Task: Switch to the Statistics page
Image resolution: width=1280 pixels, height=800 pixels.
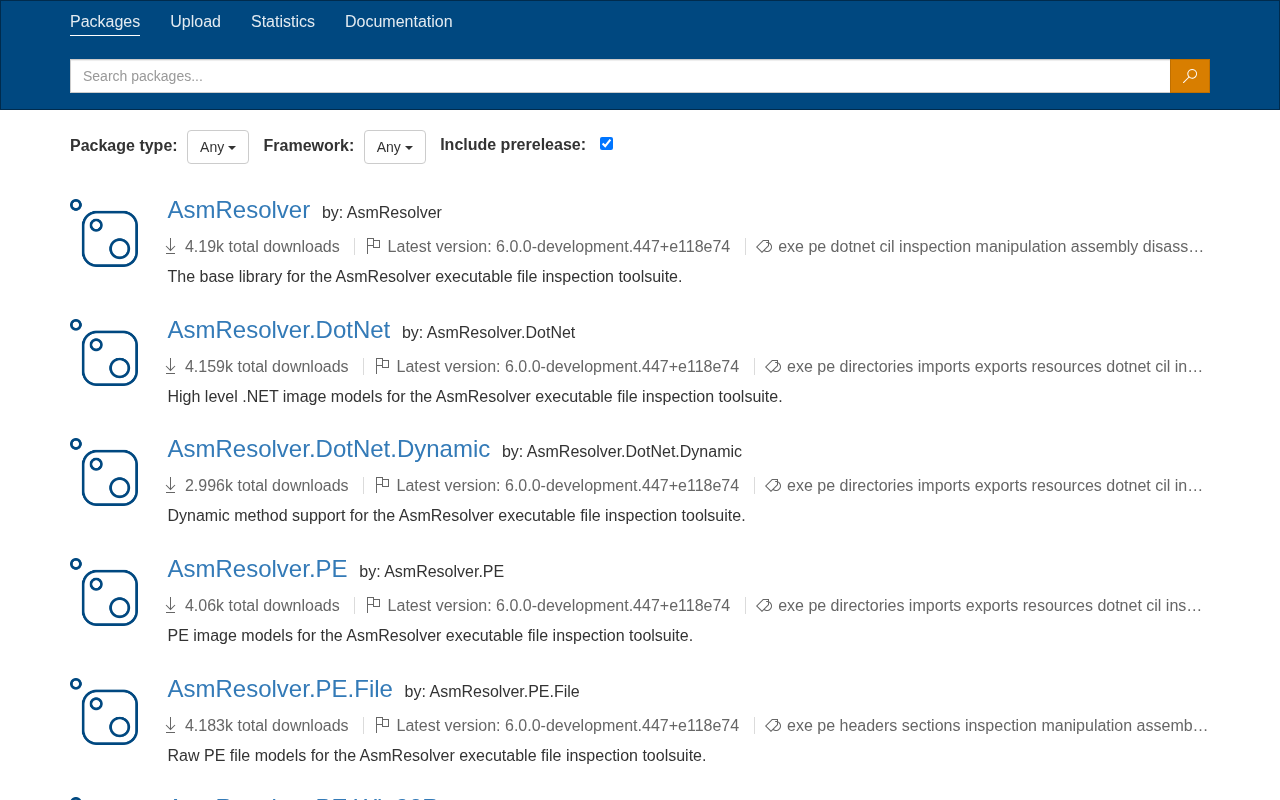Action: pyautogui.click(x=283, y=22)
